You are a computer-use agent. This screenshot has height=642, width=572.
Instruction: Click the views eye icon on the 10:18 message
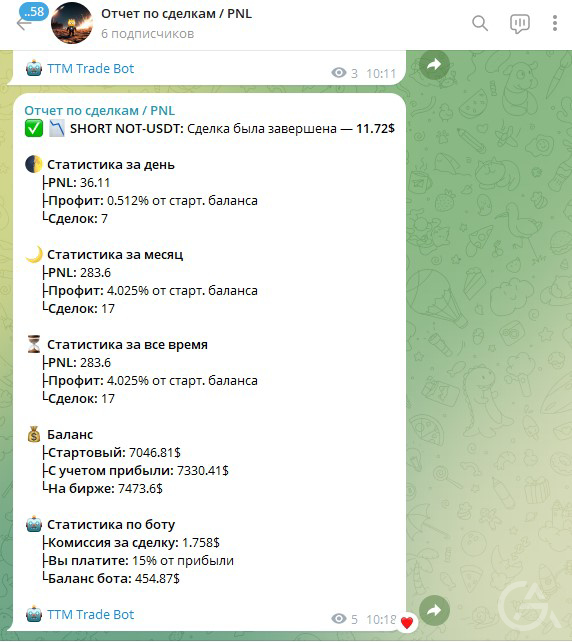(x=339, y=619)
